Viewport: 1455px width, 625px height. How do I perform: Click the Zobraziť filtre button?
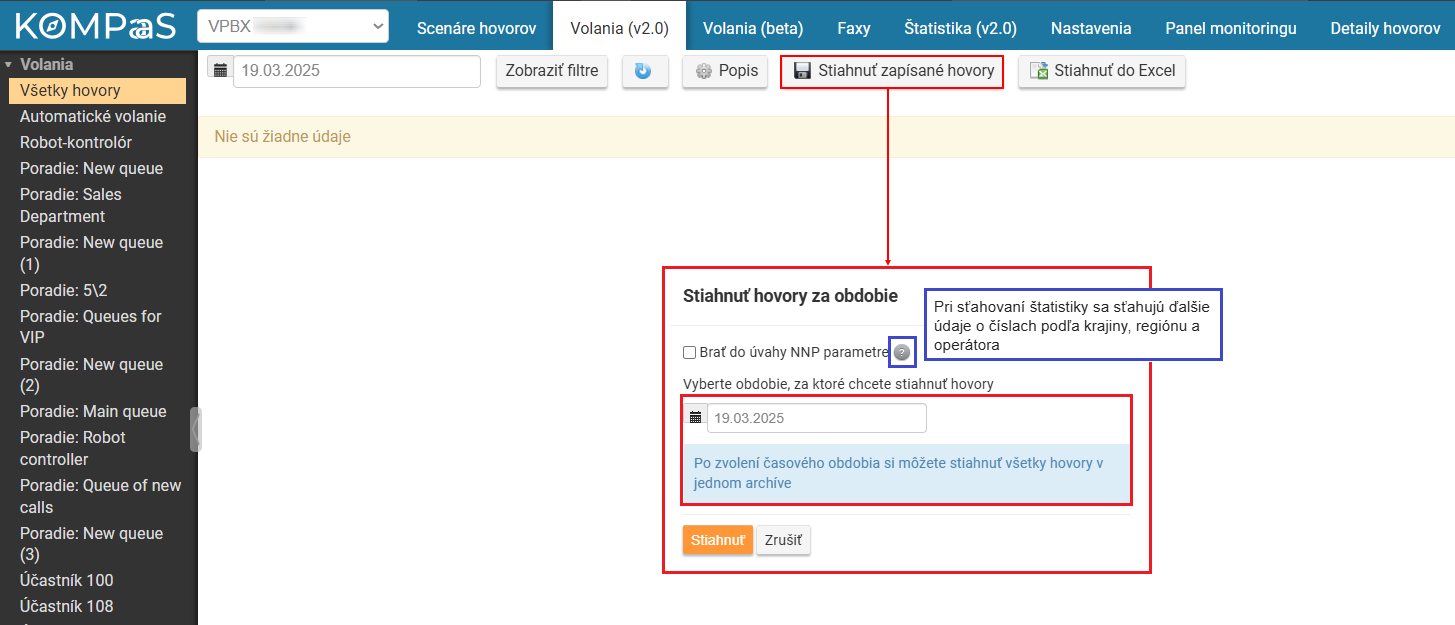click(x=552, y=72)
